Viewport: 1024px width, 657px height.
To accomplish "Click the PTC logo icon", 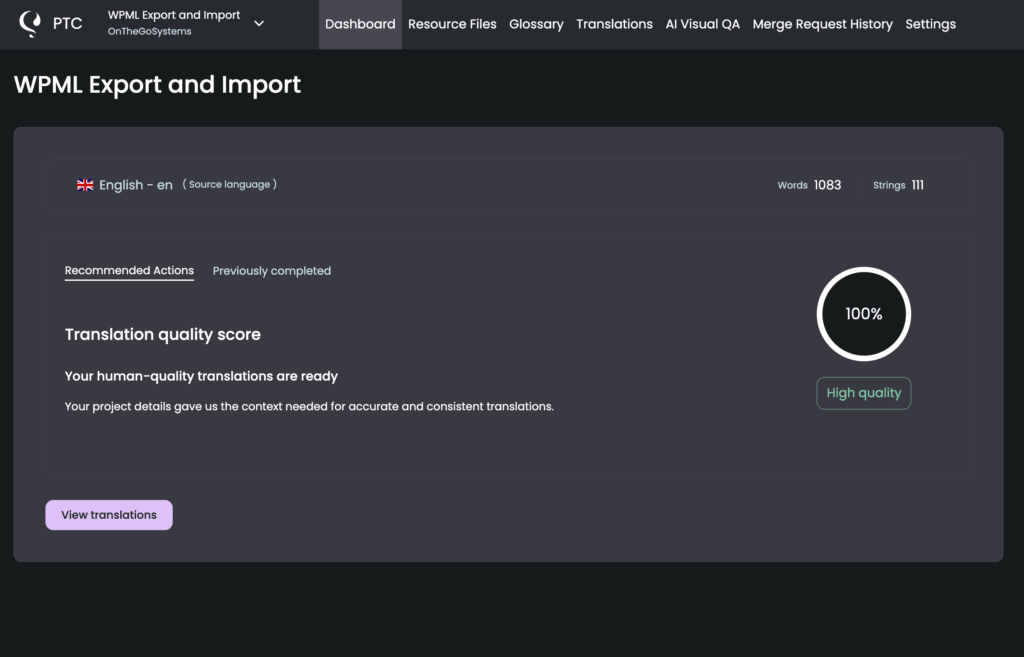I will point(30,24).
